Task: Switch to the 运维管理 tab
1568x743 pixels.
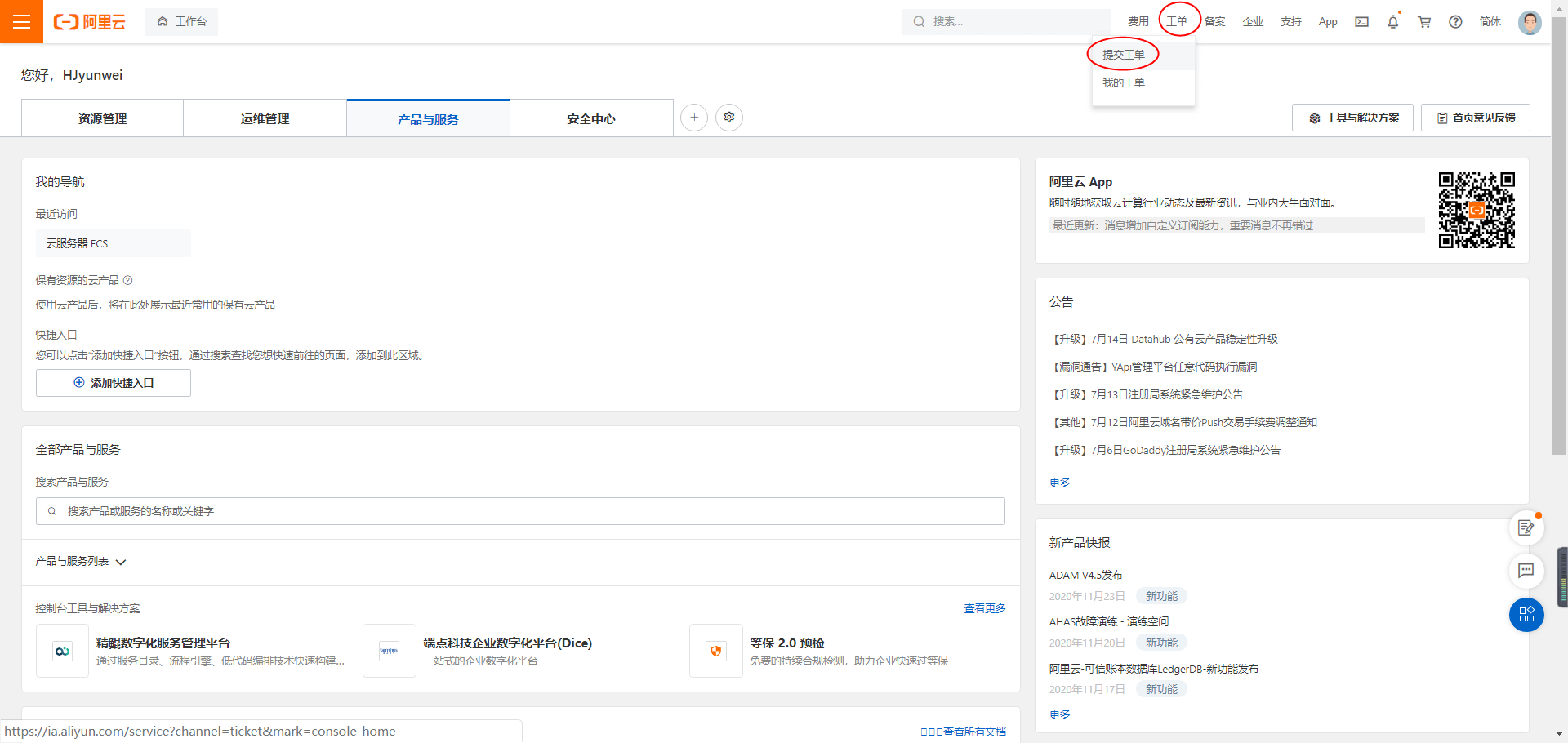Action: point(265,118)
